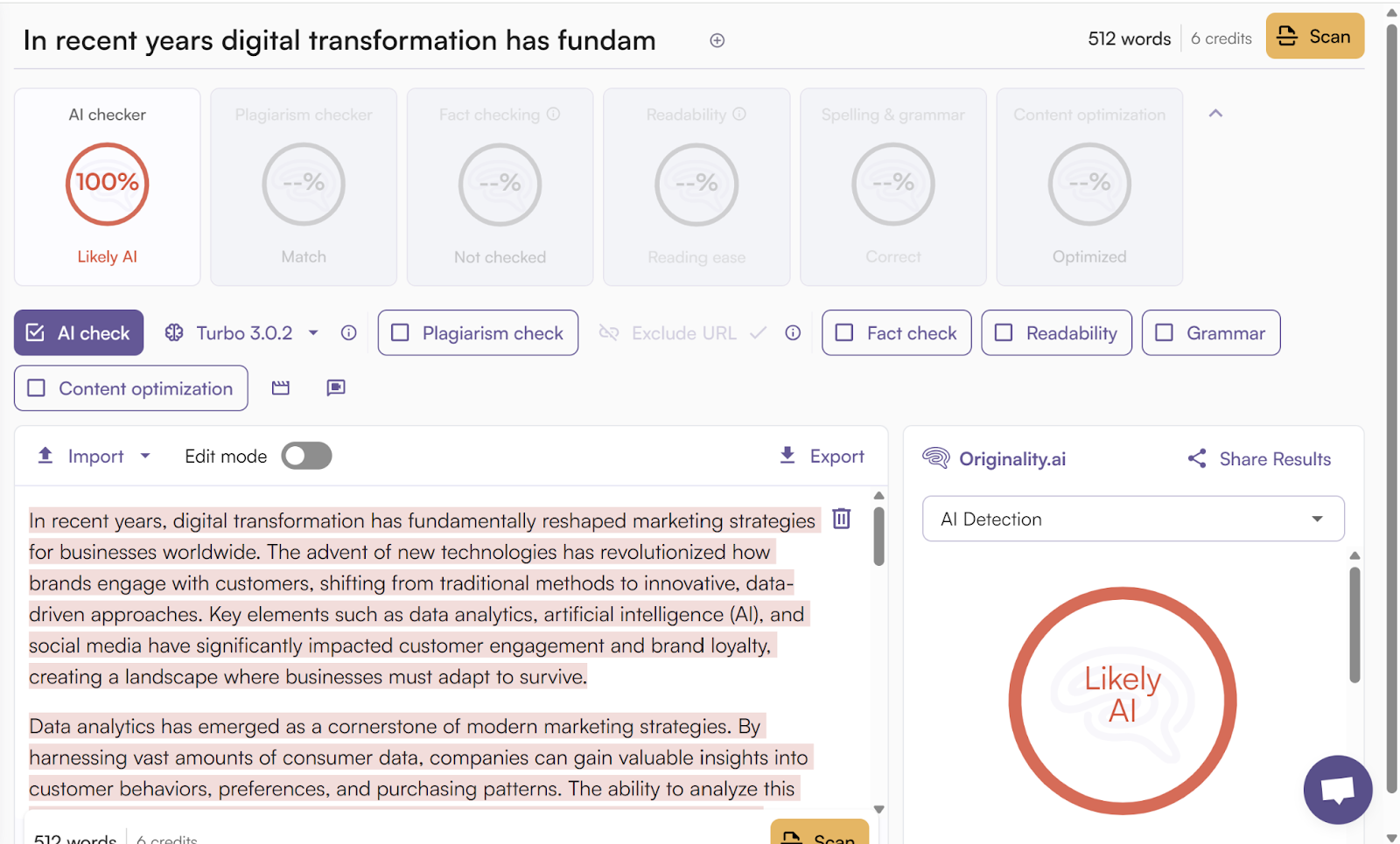Click the Originality.ai logo

(x=995, y=458)
